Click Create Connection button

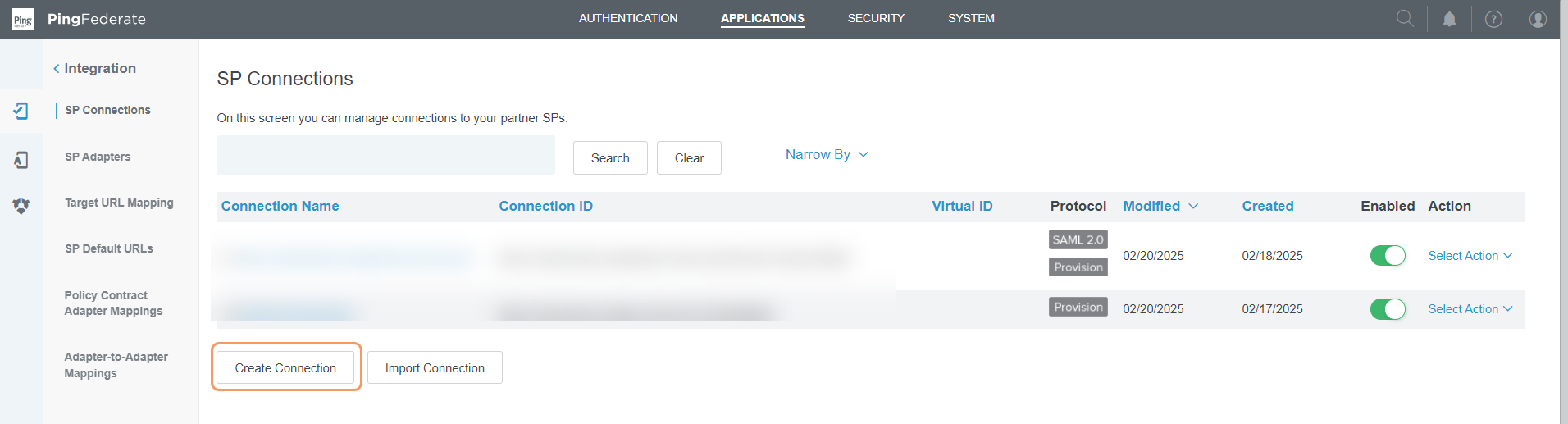point(285,367)
